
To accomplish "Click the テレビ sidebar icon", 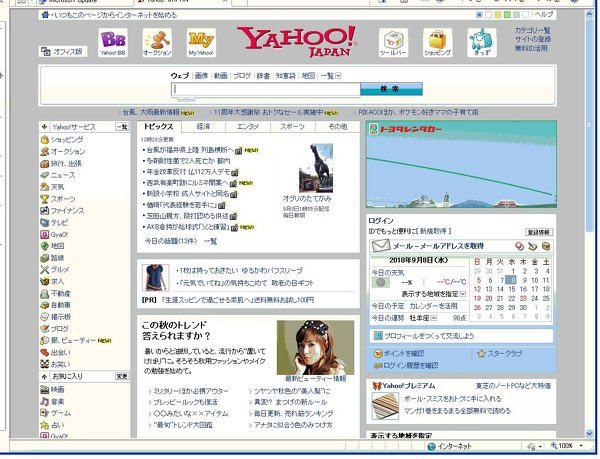I will tap(45, 223).
